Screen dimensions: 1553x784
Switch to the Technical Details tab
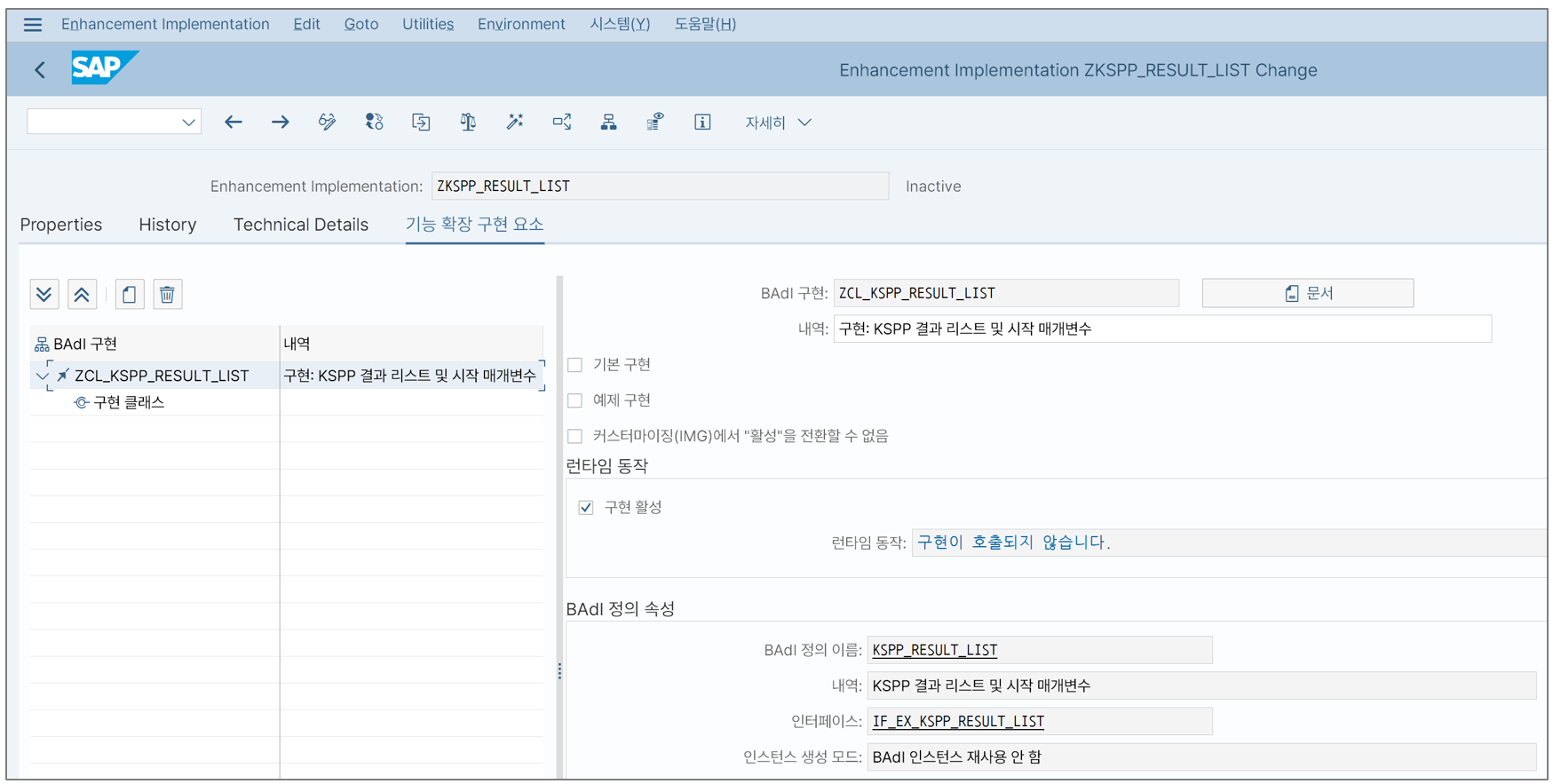coord(301,225)
